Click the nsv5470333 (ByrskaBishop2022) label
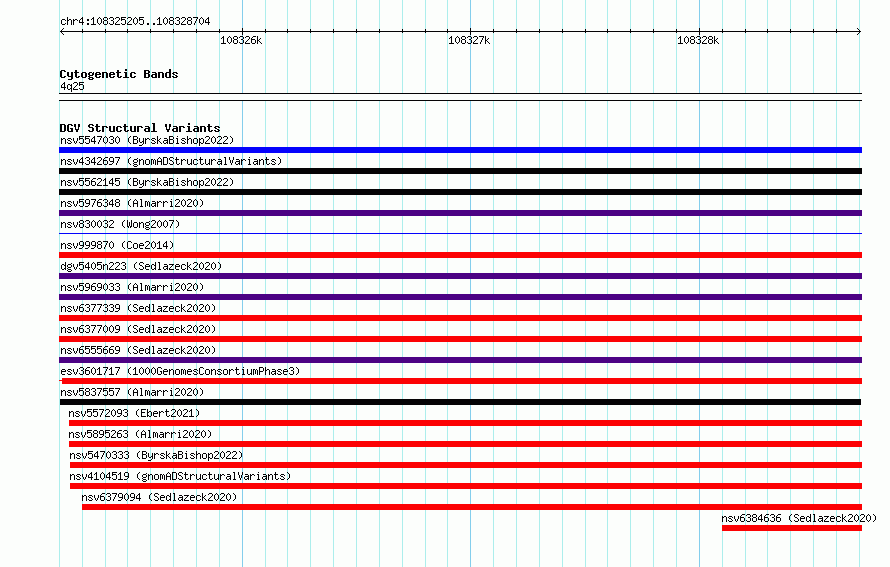The height and width of the screenshot is (567, 890). pos(156,455)
